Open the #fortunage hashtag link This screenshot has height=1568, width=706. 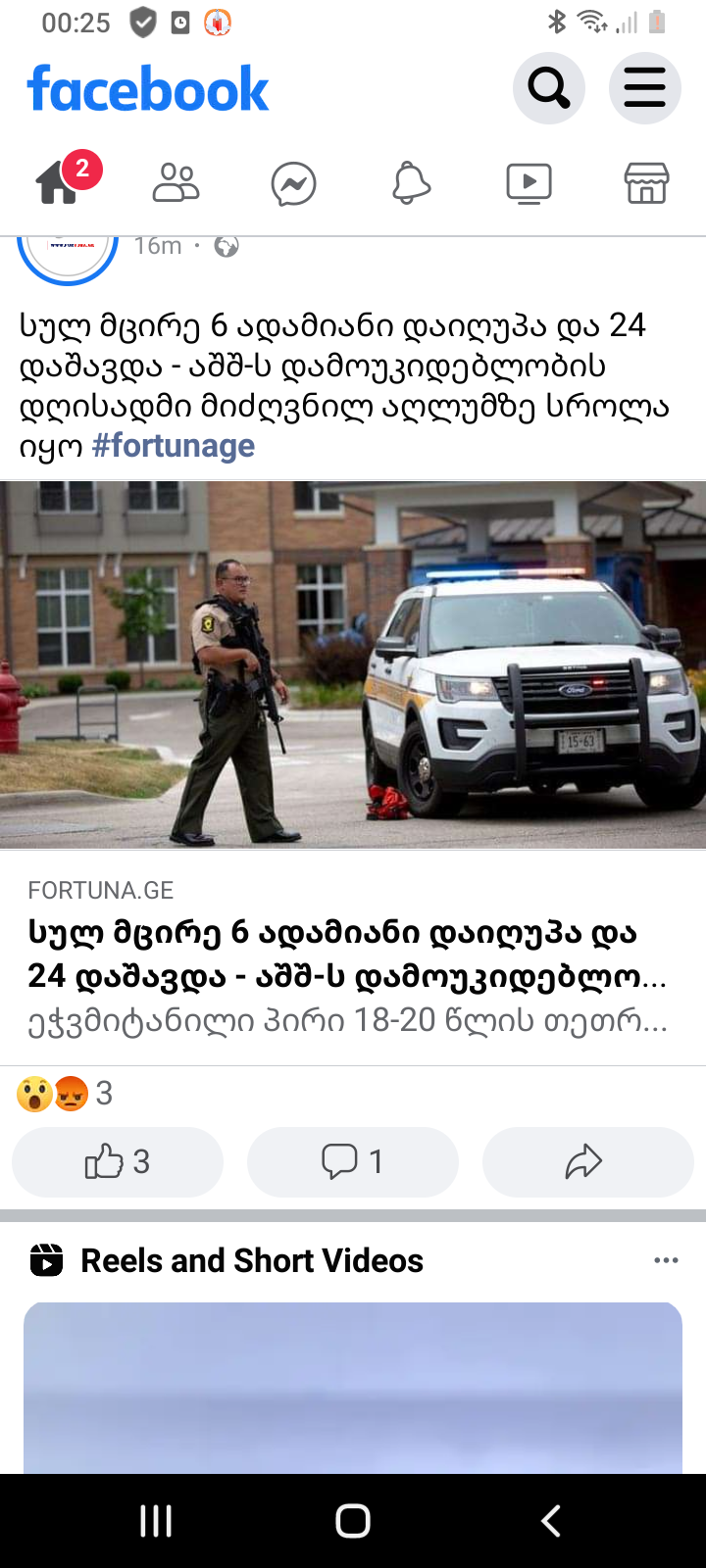pyautogui.click(x=174, y=446)
